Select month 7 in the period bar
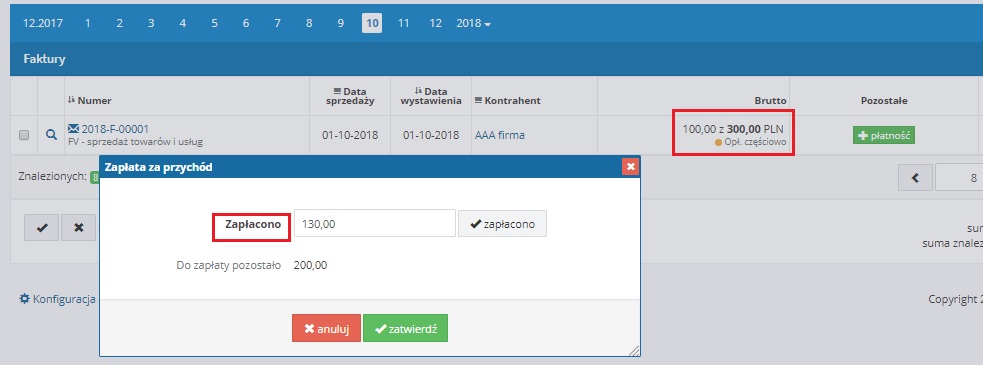Screen dimensions: 983x365 pos(277,23)
